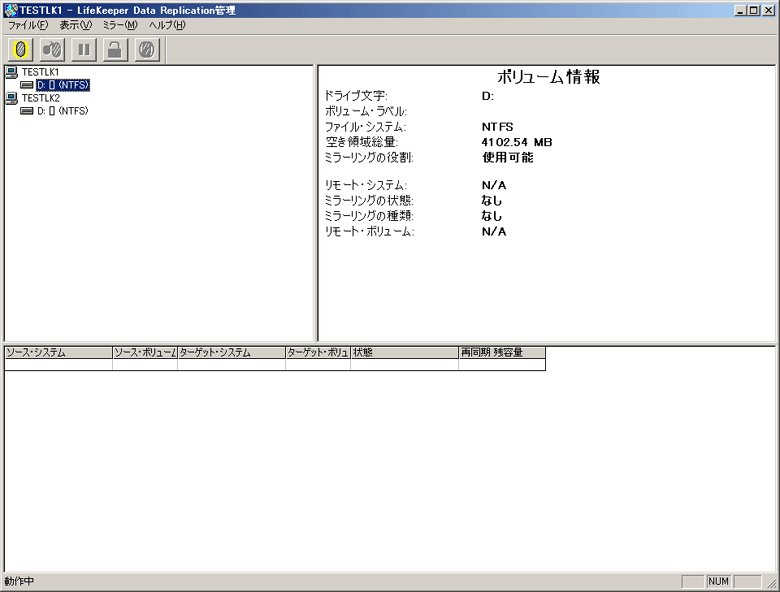The height and width of the screenshot is (592, 780).
Task: Click the bomb-shaped Delete Mirror toolbar icon
Action: coord(52,50)
